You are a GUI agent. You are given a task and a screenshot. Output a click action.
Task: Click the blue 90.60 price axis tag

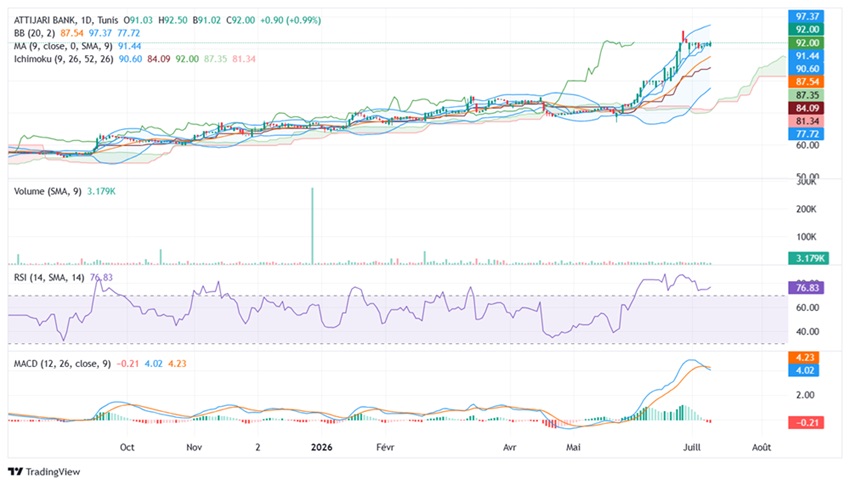point(806,69)
